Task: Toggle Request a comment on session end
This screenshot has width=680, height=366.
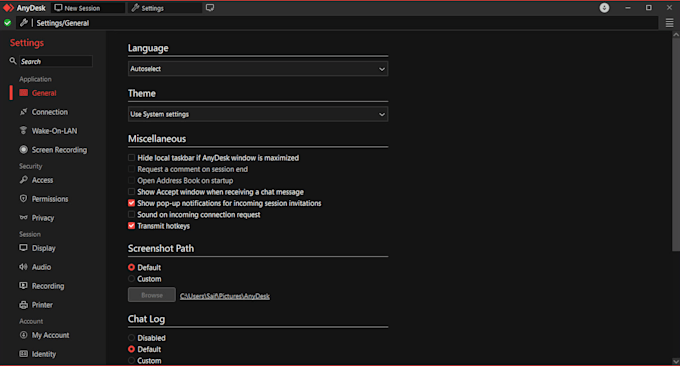Action: [x=131, y=169]
